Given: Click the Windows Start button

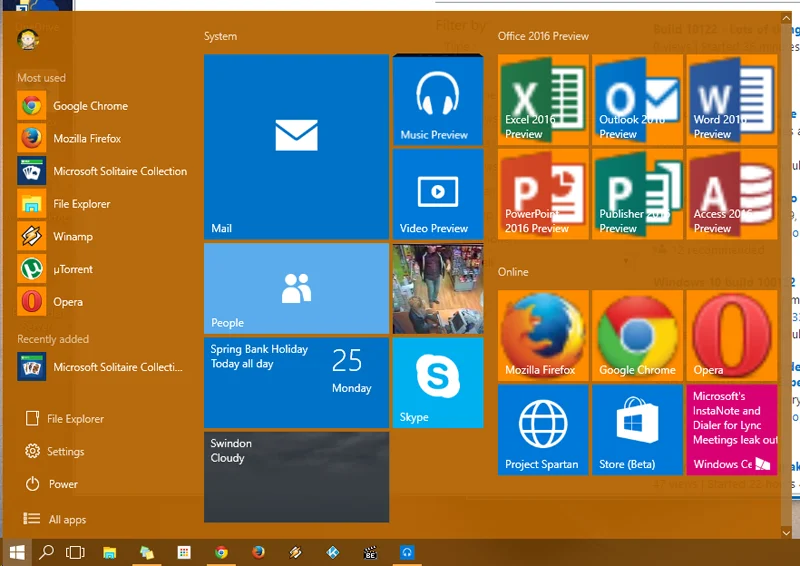Looking at the screenshot, I should point(17,552).
